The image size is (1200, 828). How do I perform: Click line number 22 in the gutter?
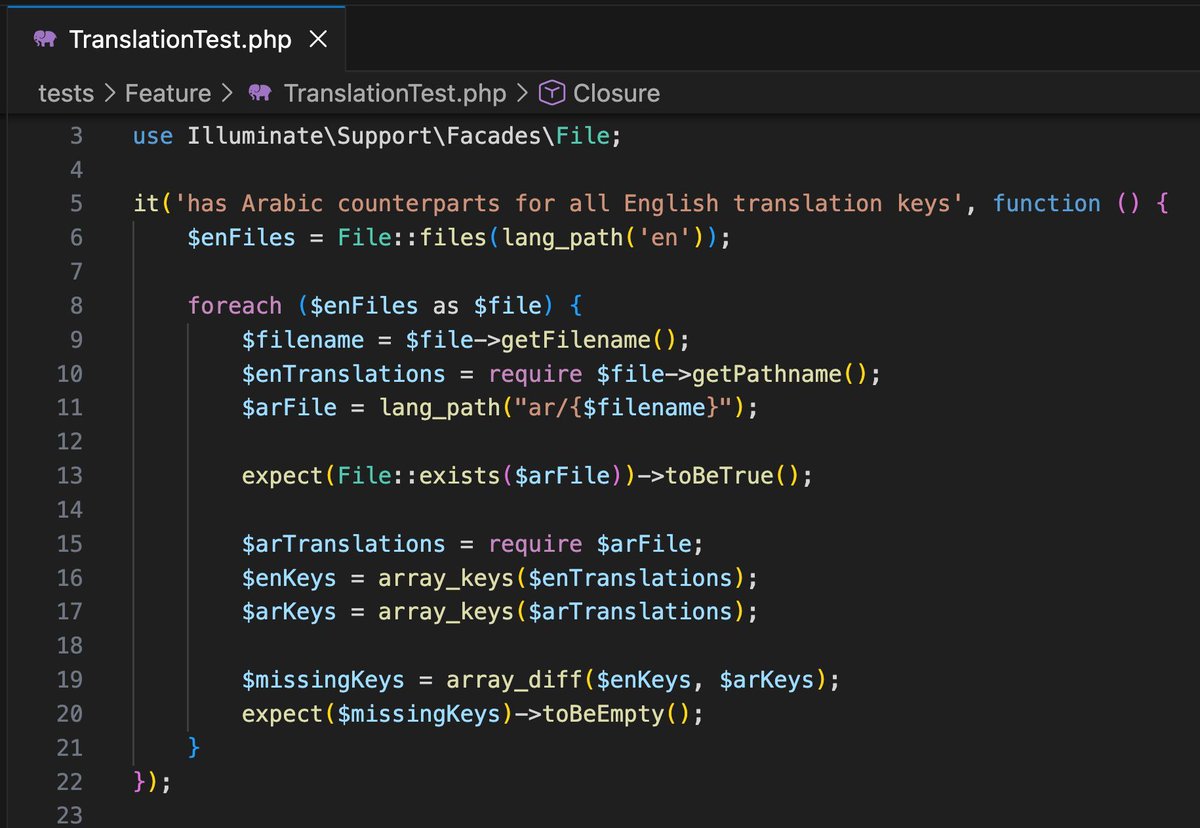click(69, 782)
